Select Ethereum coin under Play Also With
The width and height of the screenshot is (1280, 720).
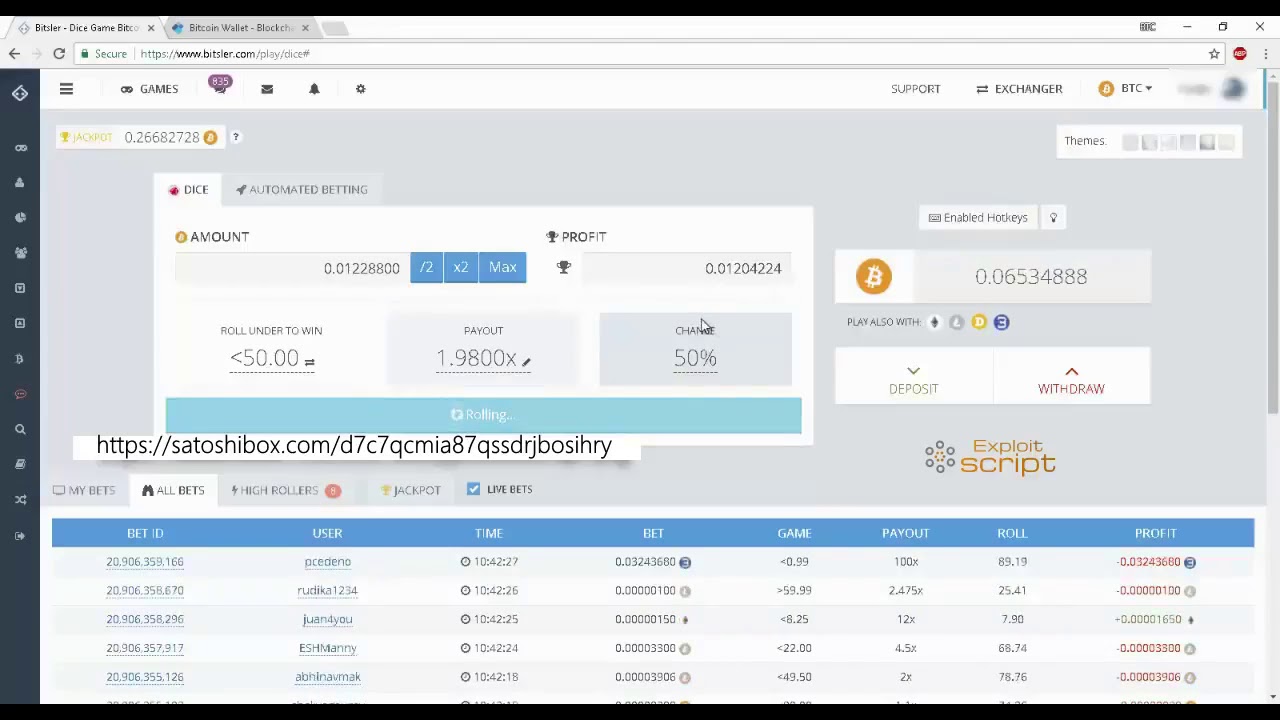click(x=934, y=322)
